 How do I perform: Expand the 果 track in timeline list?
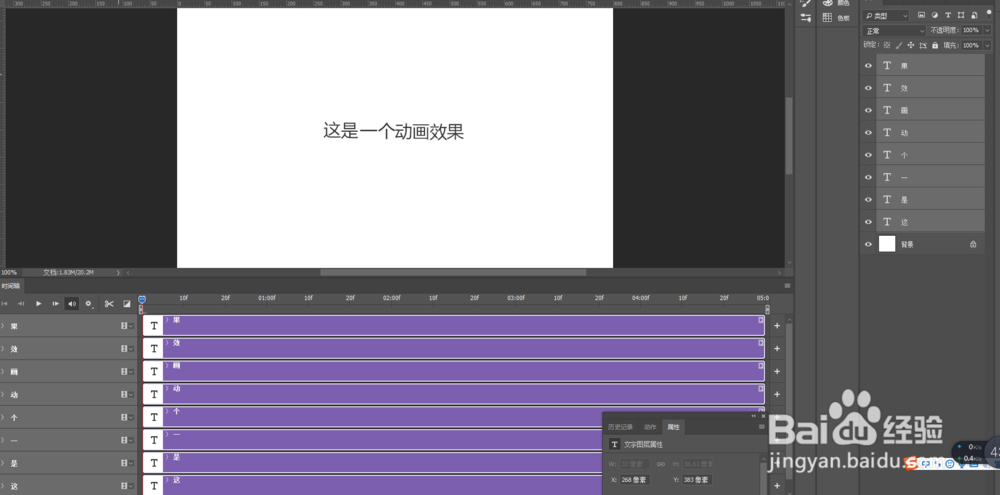(3, 326)
